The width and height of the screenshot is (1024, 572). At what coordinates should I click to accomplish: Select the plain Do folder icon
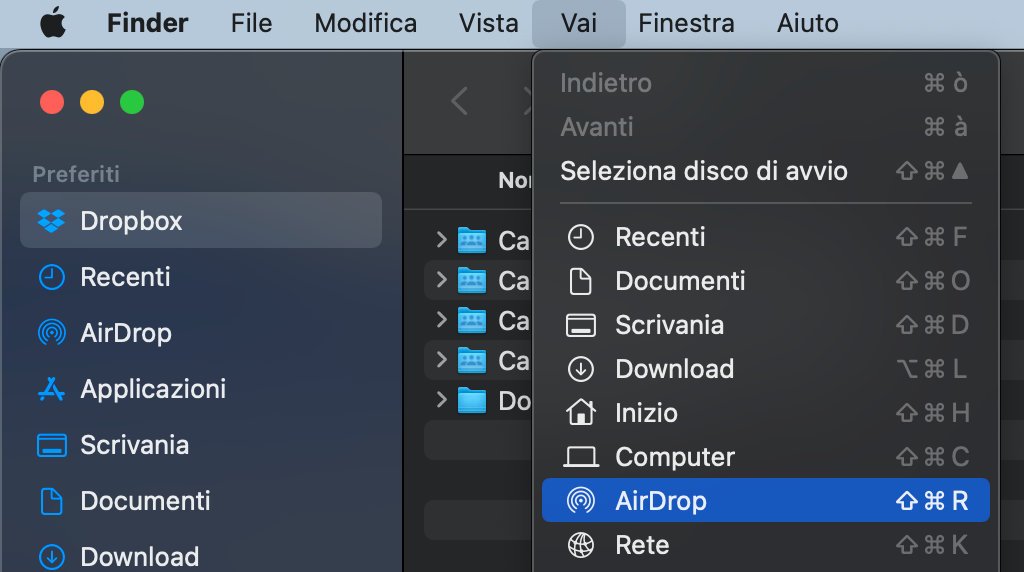pos(472,400)
